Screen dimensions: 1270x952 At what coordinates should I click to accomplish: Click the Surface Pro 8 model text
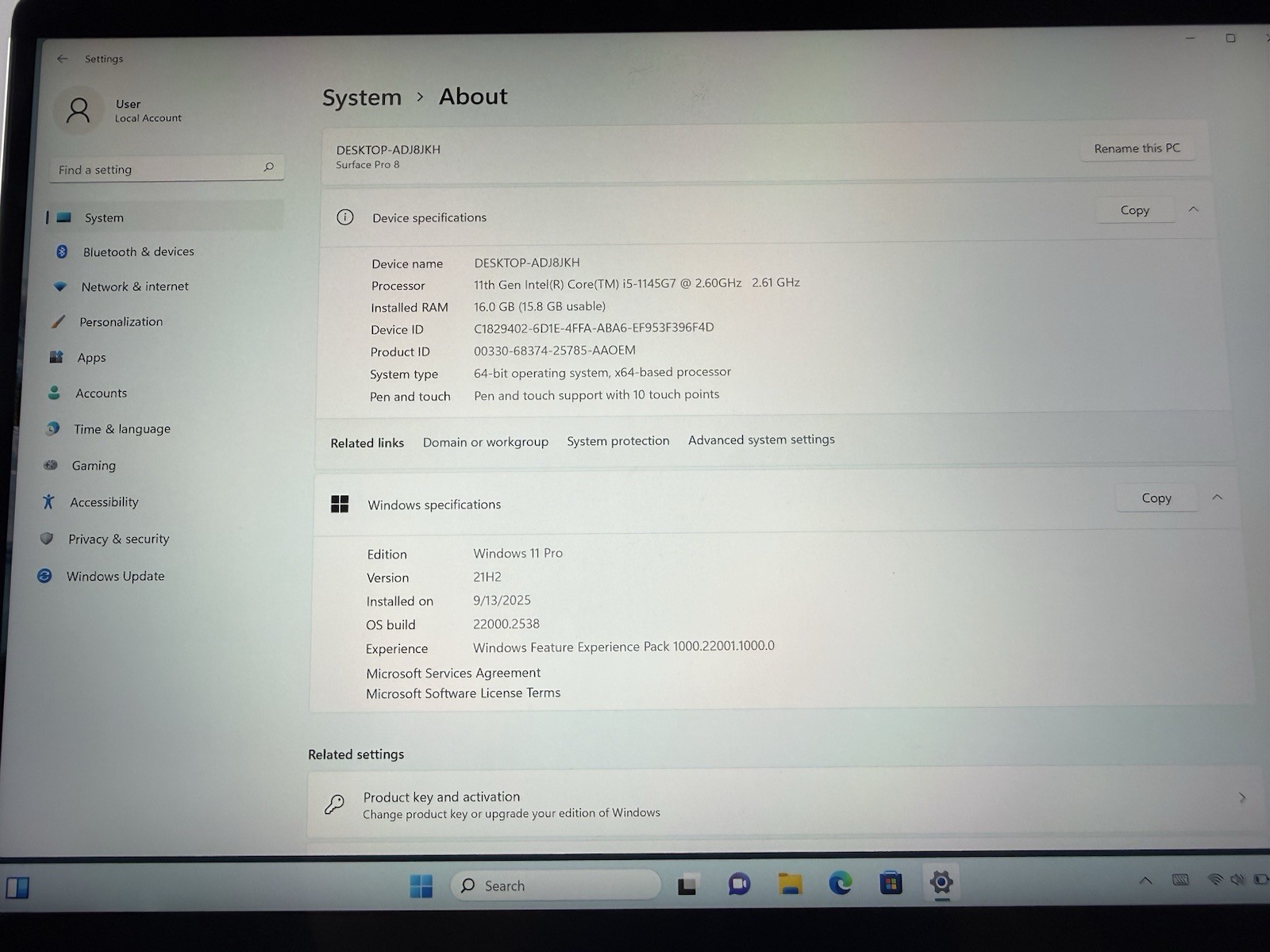pyautogui.click(x=368, y=165)
